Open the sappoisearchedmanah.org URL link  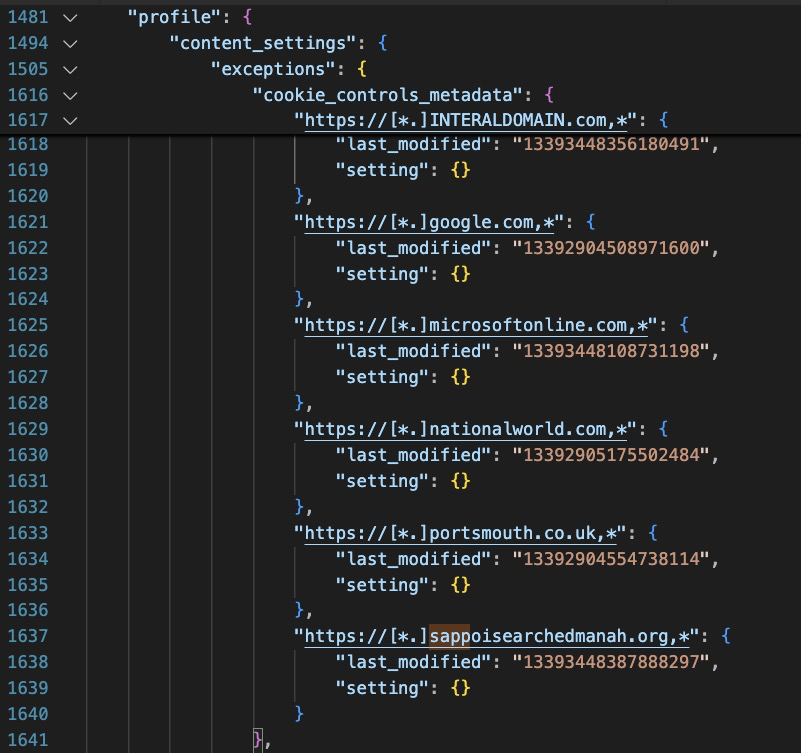[x=497, y=637]
